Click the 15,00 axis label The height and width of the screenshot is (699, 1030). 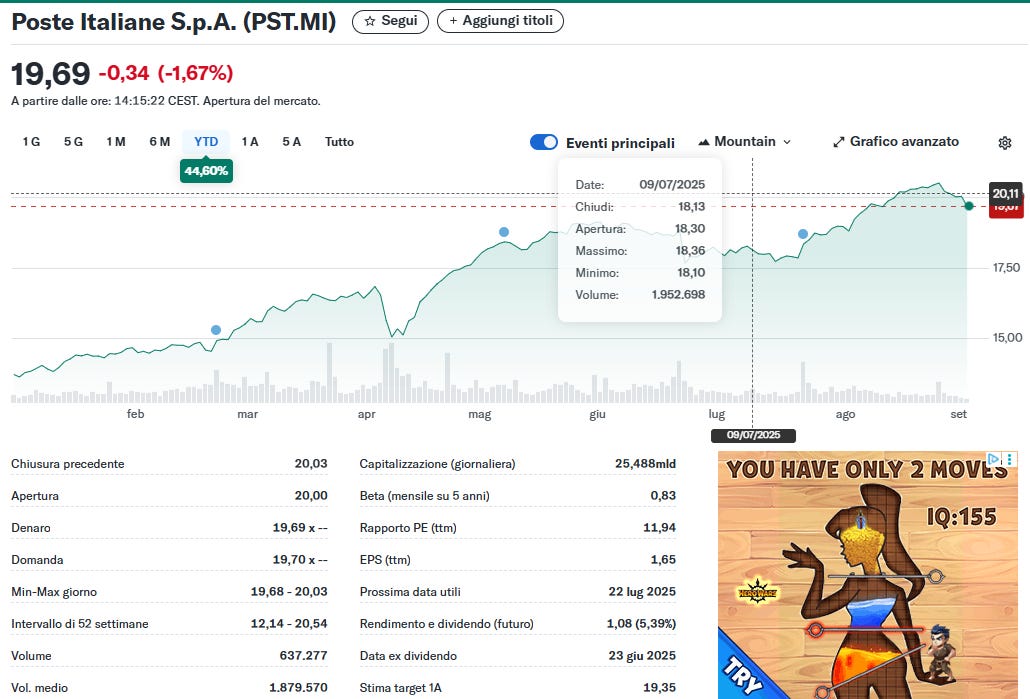[x=1007, y=338]
